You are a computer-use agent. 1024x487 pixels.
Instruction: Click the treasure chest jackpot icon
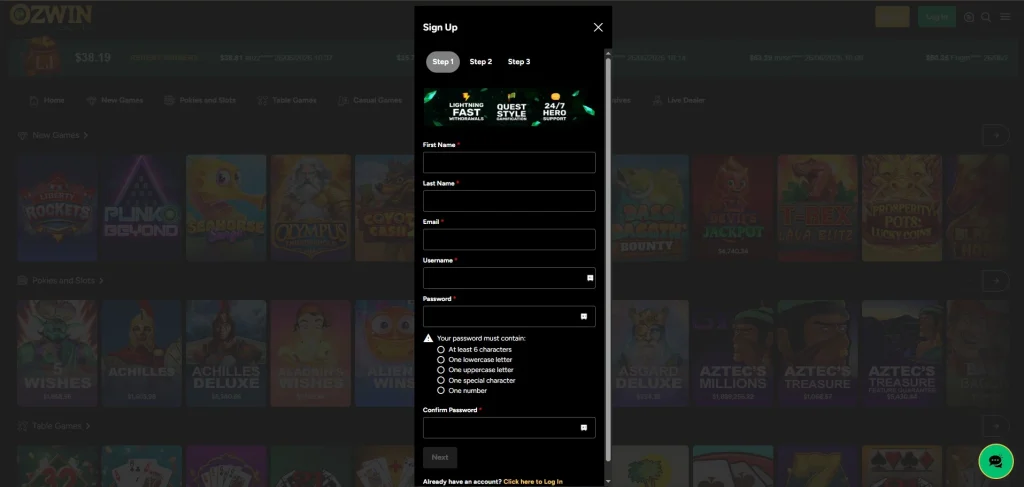[42, 57]
